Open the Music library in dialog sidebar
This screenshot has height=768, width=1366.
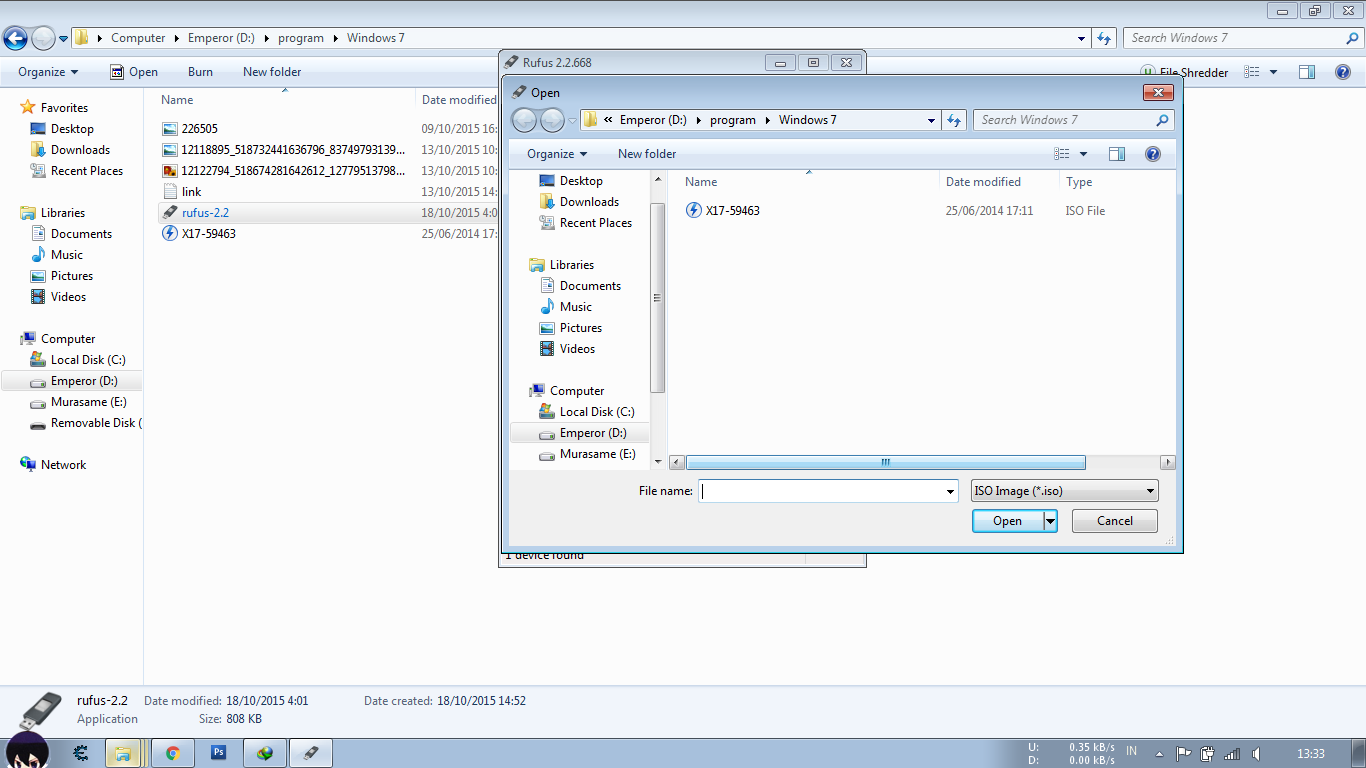tap(576, 306)
